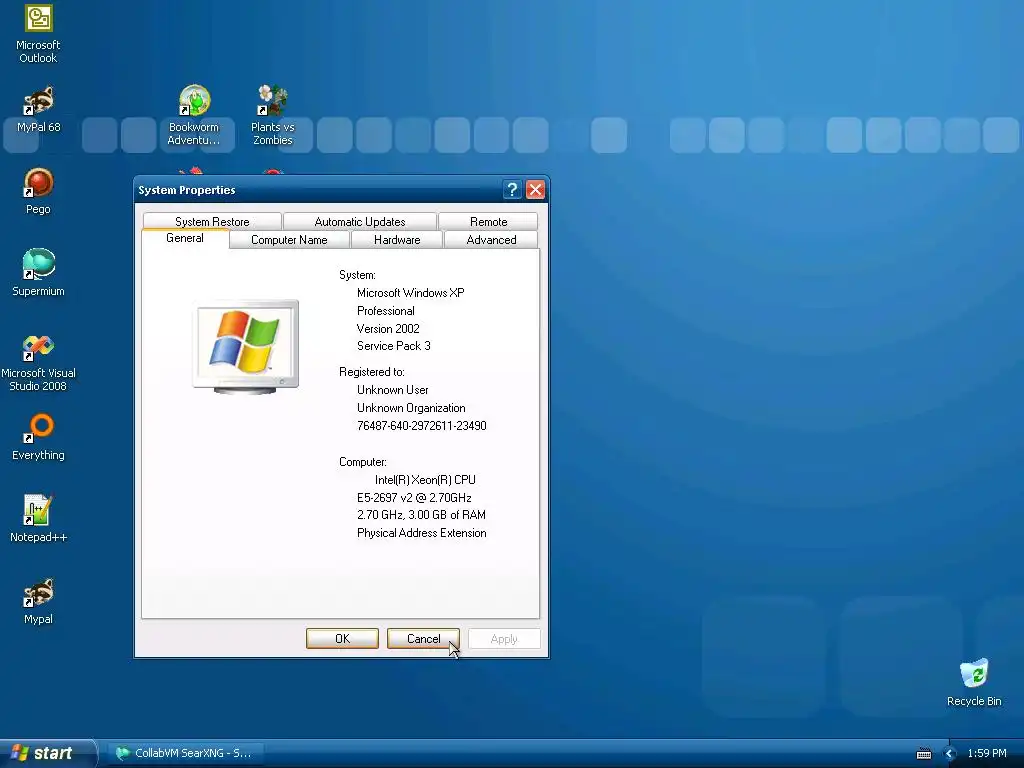Click the 'Unknown Organization' text

tap(411, 408)
